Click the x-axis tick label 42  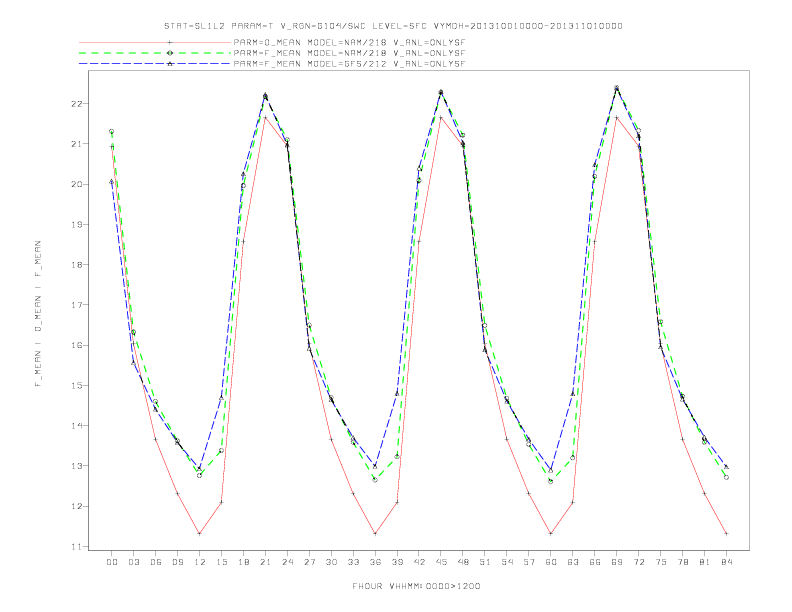coord(419,562)
